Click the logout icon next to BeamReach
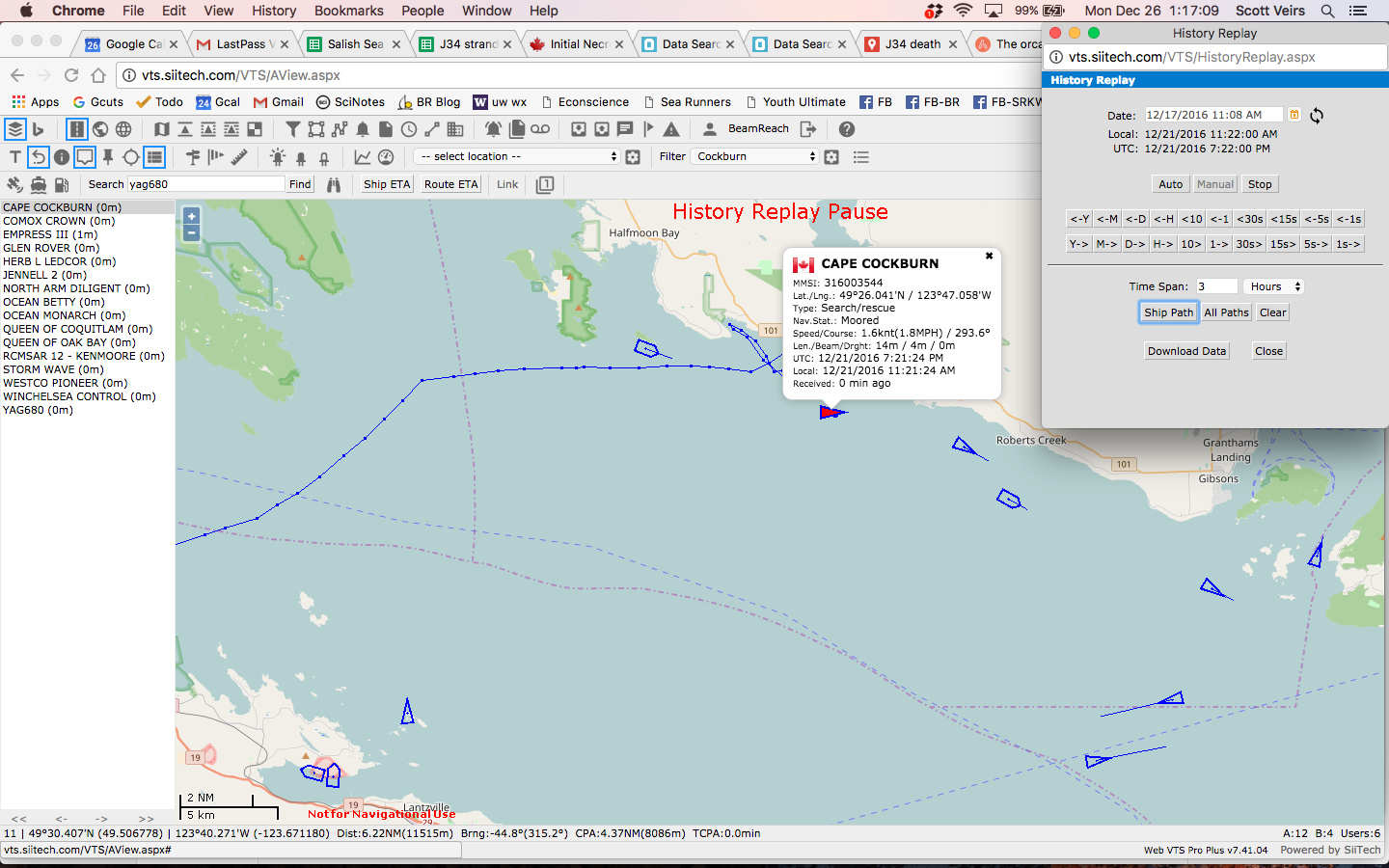 point(808,129)
